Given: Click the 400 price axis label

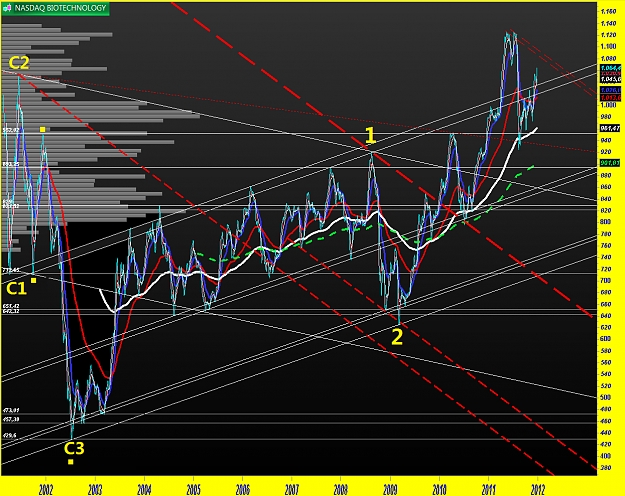Looking at the screenshot, I should [x=605, y=456].
